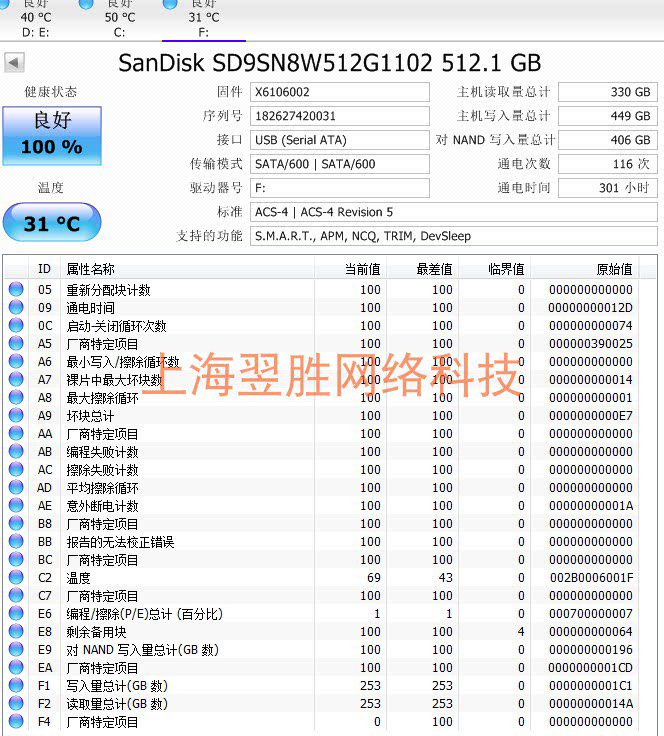Click the status orb for attribute F2

16,703
